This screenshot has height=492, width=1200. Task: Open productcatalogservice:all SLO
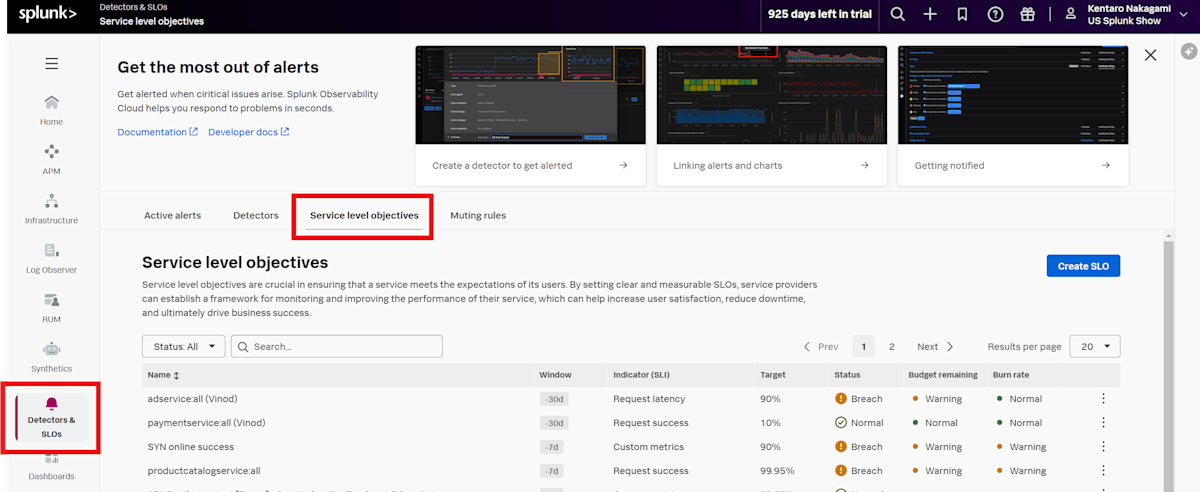204,471
